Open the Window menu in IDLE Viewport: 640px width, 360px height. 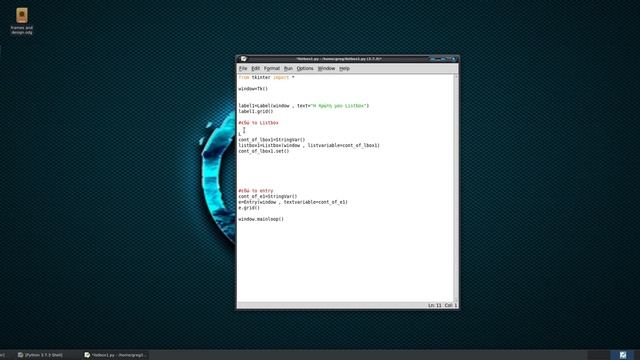(x=326, y=69)
